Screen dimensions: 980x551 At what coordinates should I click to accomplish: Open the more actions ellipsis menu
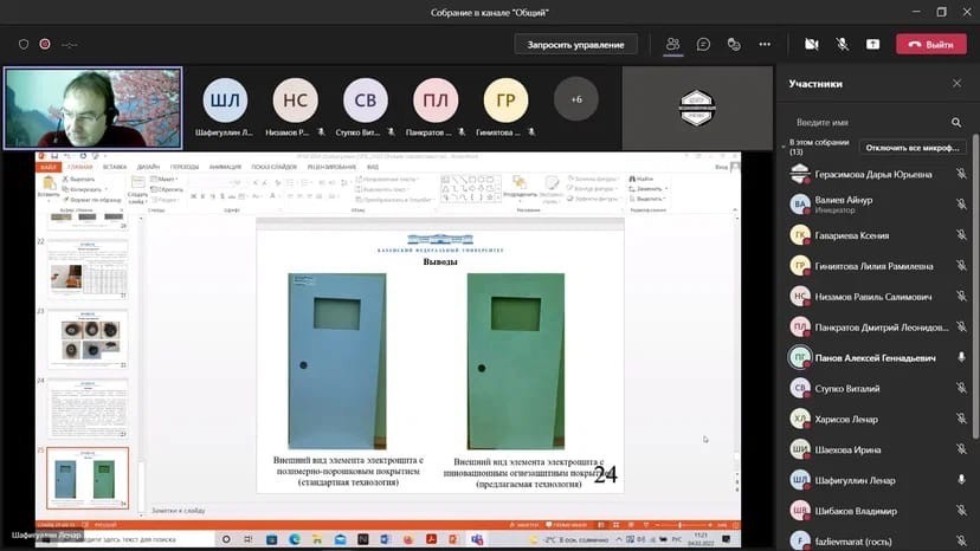[765, 44]
